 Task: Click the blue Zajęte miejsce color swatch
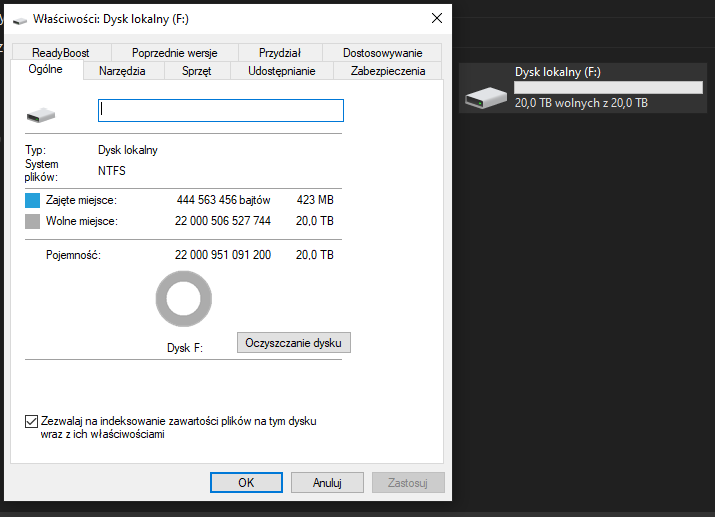32,200
